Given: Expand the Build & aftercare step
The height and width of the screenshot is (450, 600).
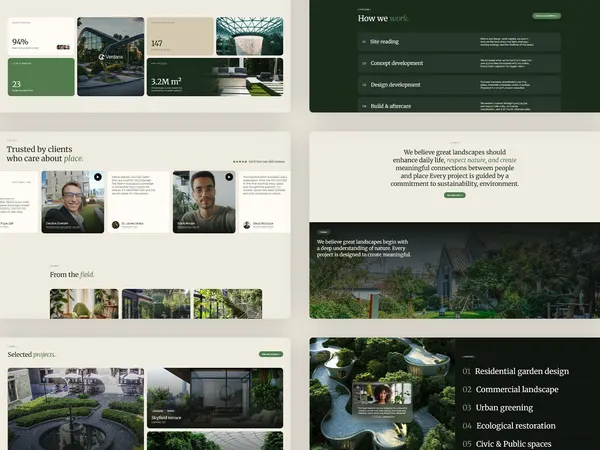Looking at the screenshot, I should (x=460, y=105).
